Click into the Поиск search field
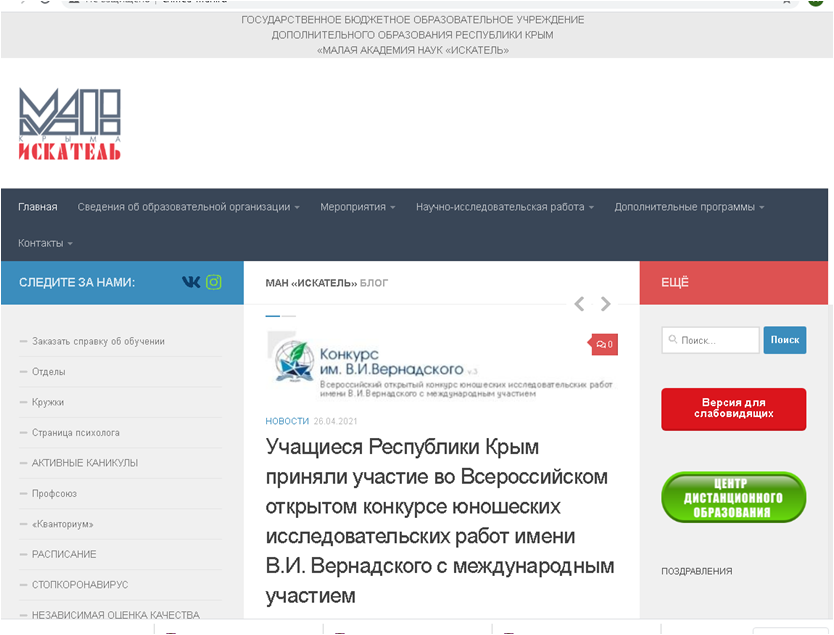Viewport: 834px width, 635px height. click(711, 340)
